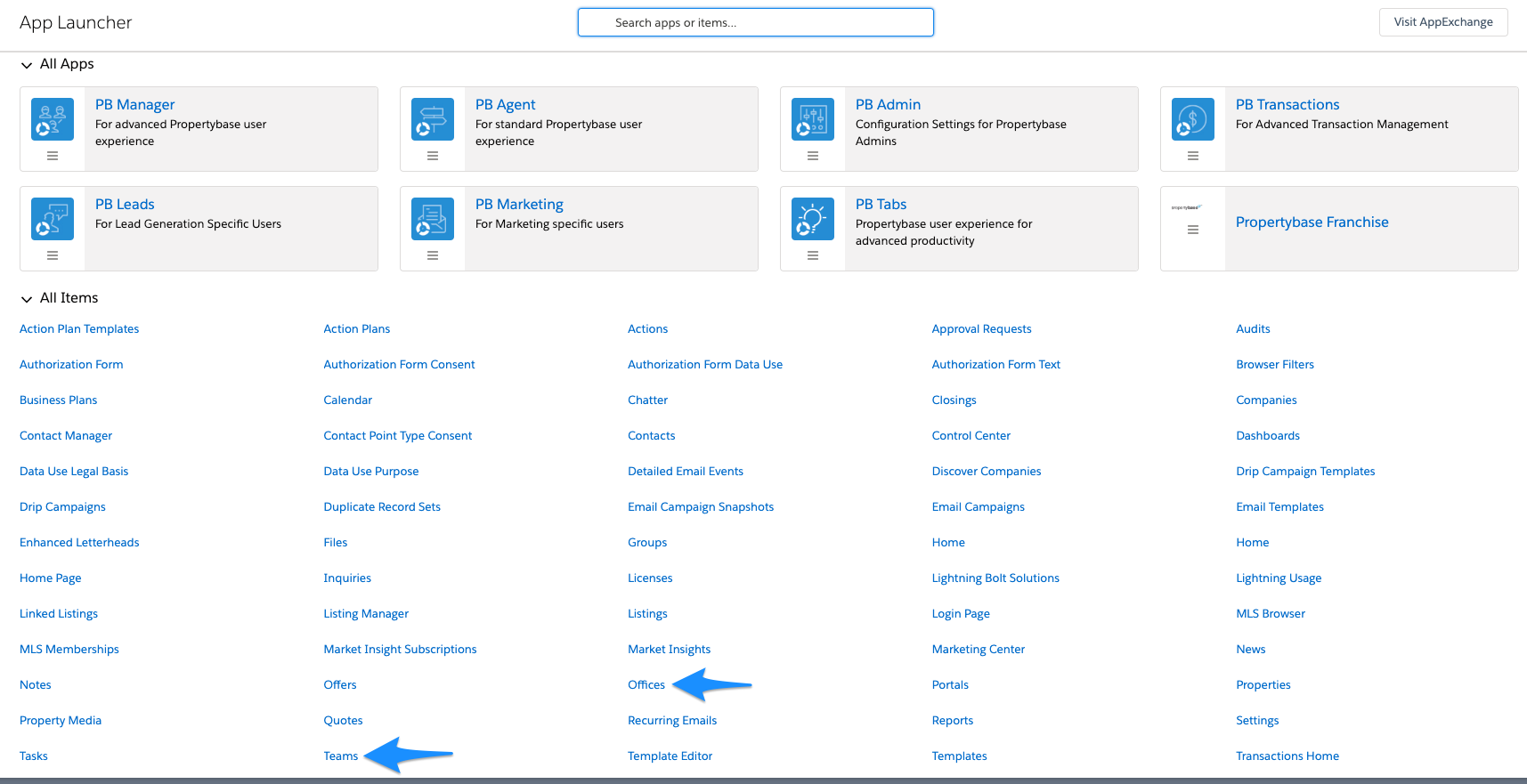
Task: Open the Listing Manager item
Action: click(x=366, y=613)
